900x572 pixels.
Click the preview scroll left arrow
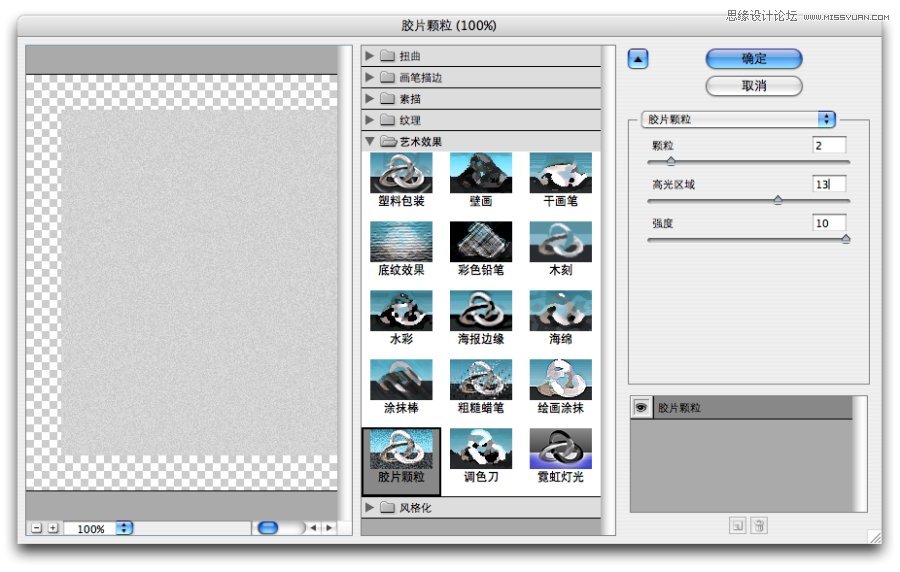pyautogui.click(x=313, y=528)
